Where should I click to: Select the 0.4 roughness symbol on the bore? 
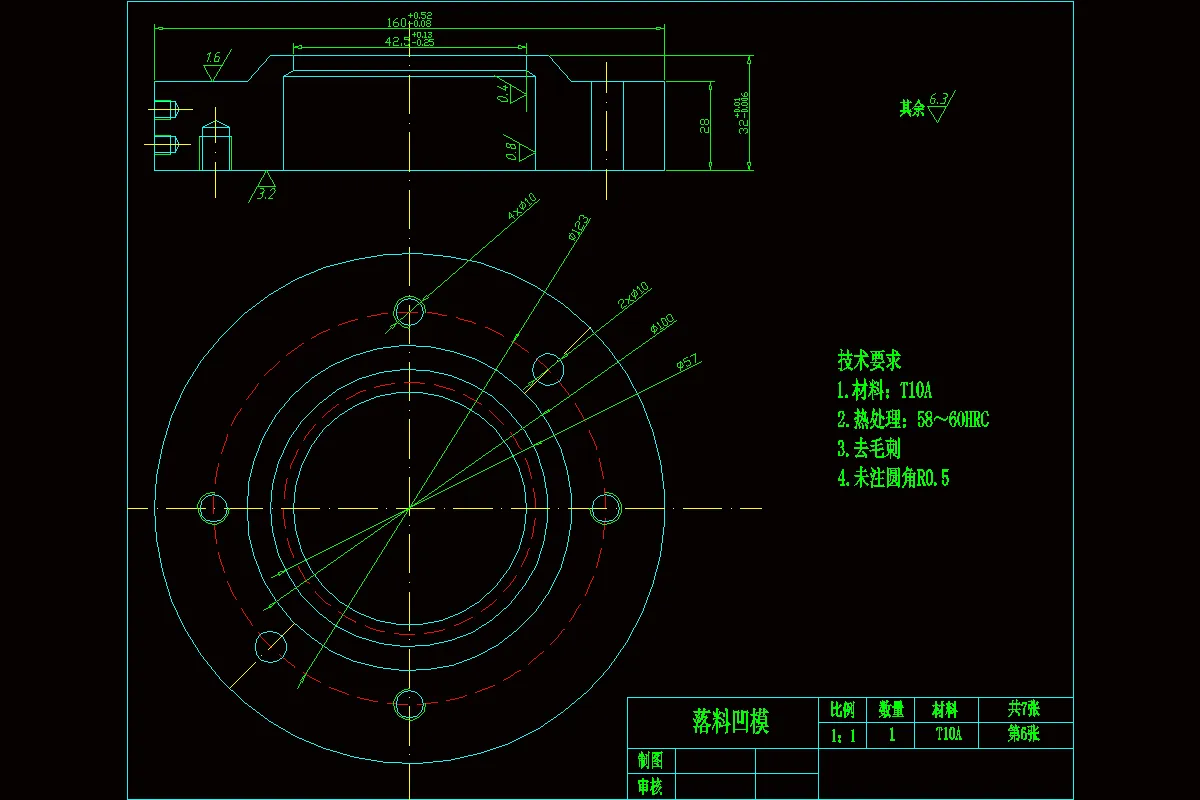tap(509, 91)
